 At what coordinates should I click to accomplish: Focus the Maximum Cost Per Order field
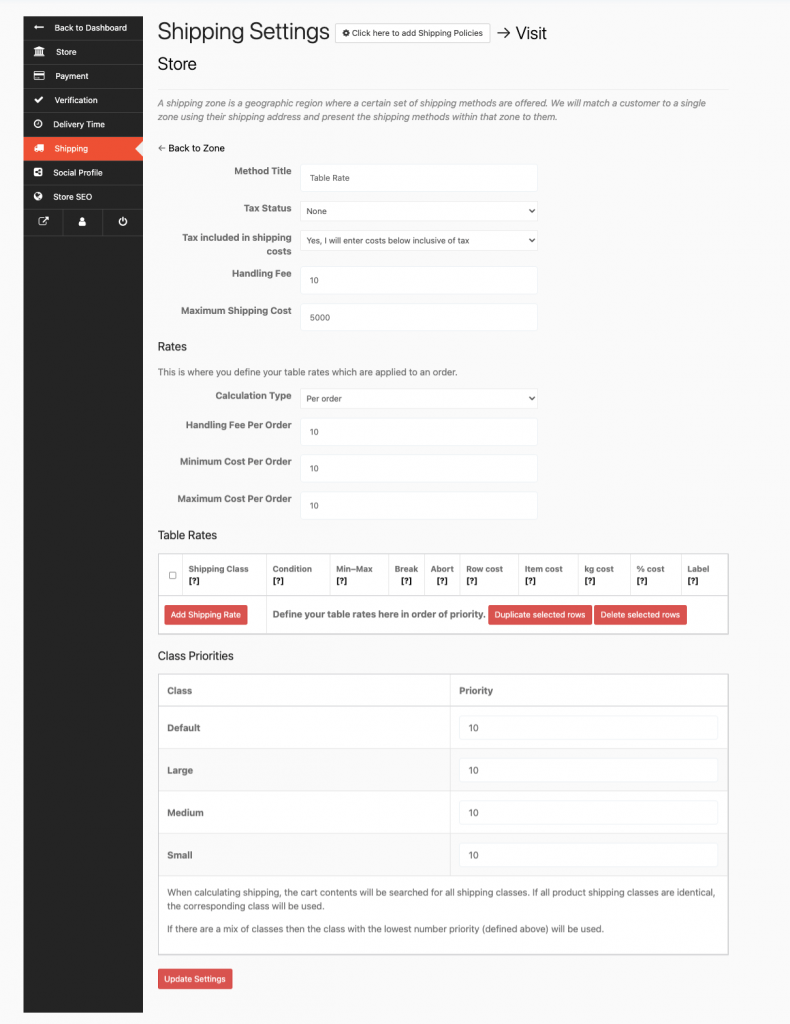click(x=419, y=505)
